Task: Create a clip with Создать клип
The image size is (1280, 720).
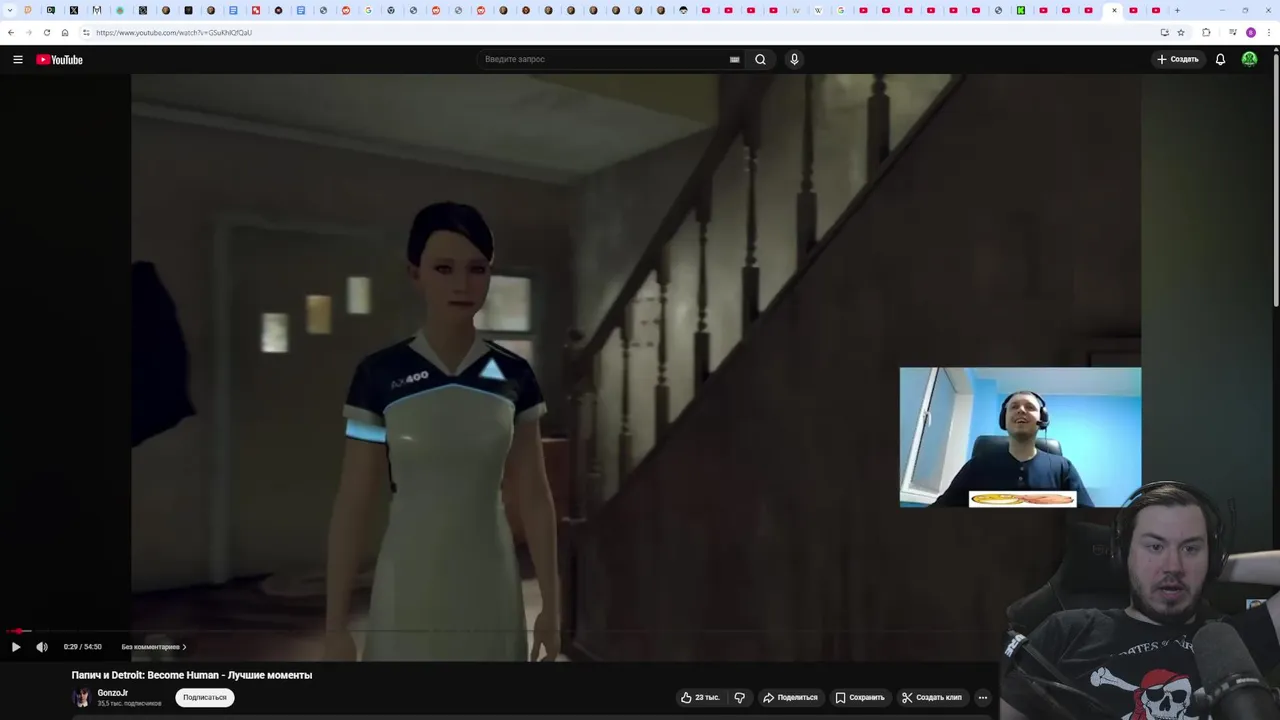Action: (932, 697)
